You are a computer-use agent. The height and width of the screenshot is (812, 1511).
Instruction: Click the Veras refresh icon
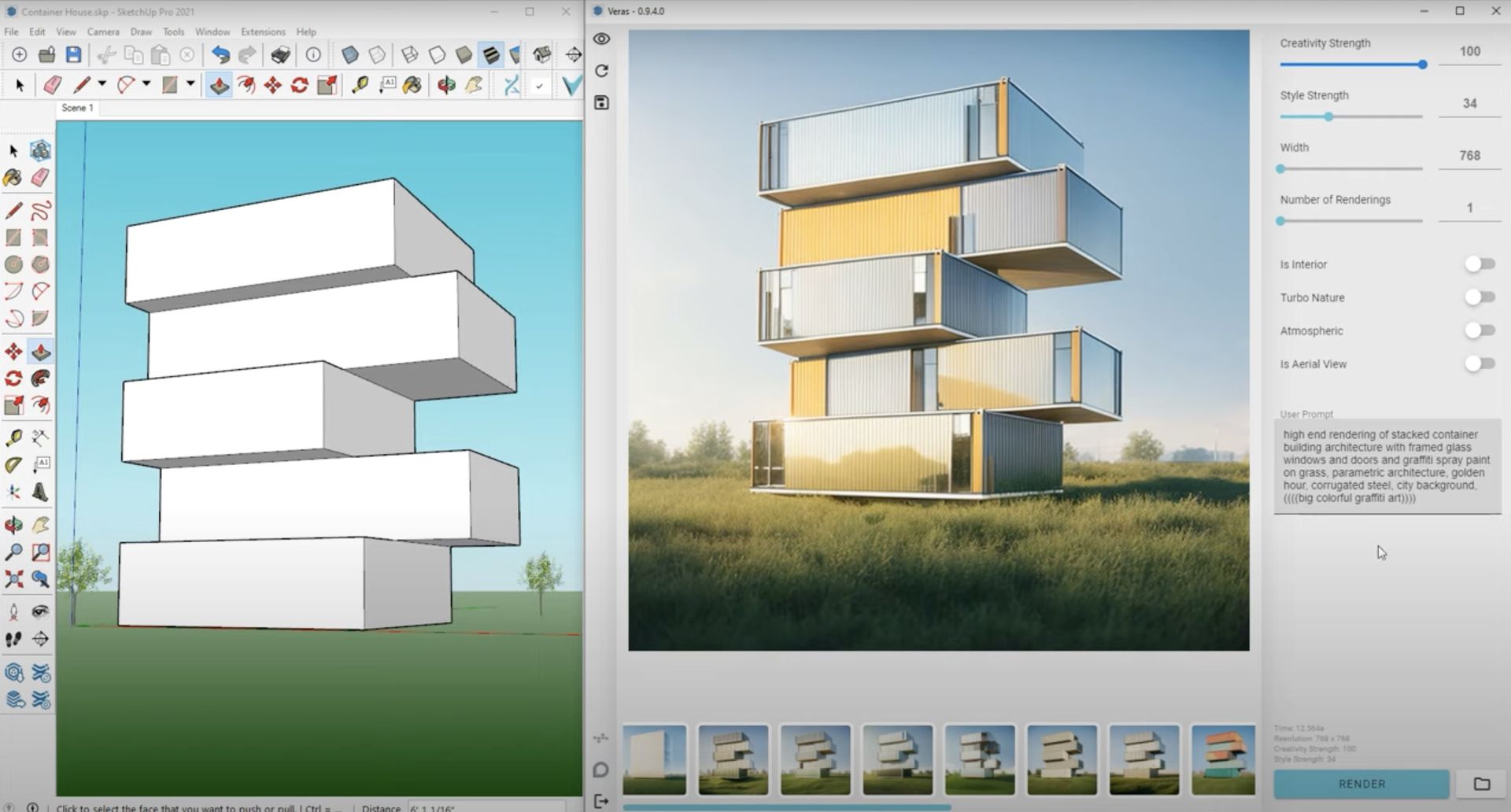pos(602,71)
